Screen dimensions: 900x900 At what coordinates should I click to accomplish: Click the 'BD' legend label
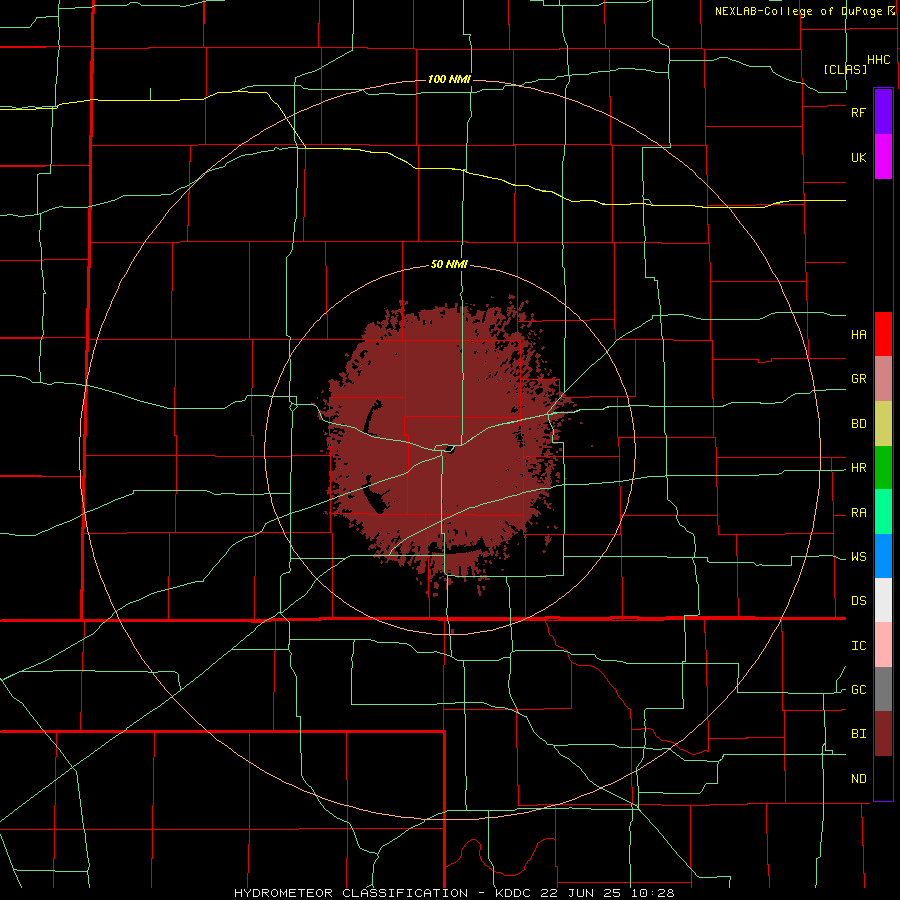[x=859, y=424]
